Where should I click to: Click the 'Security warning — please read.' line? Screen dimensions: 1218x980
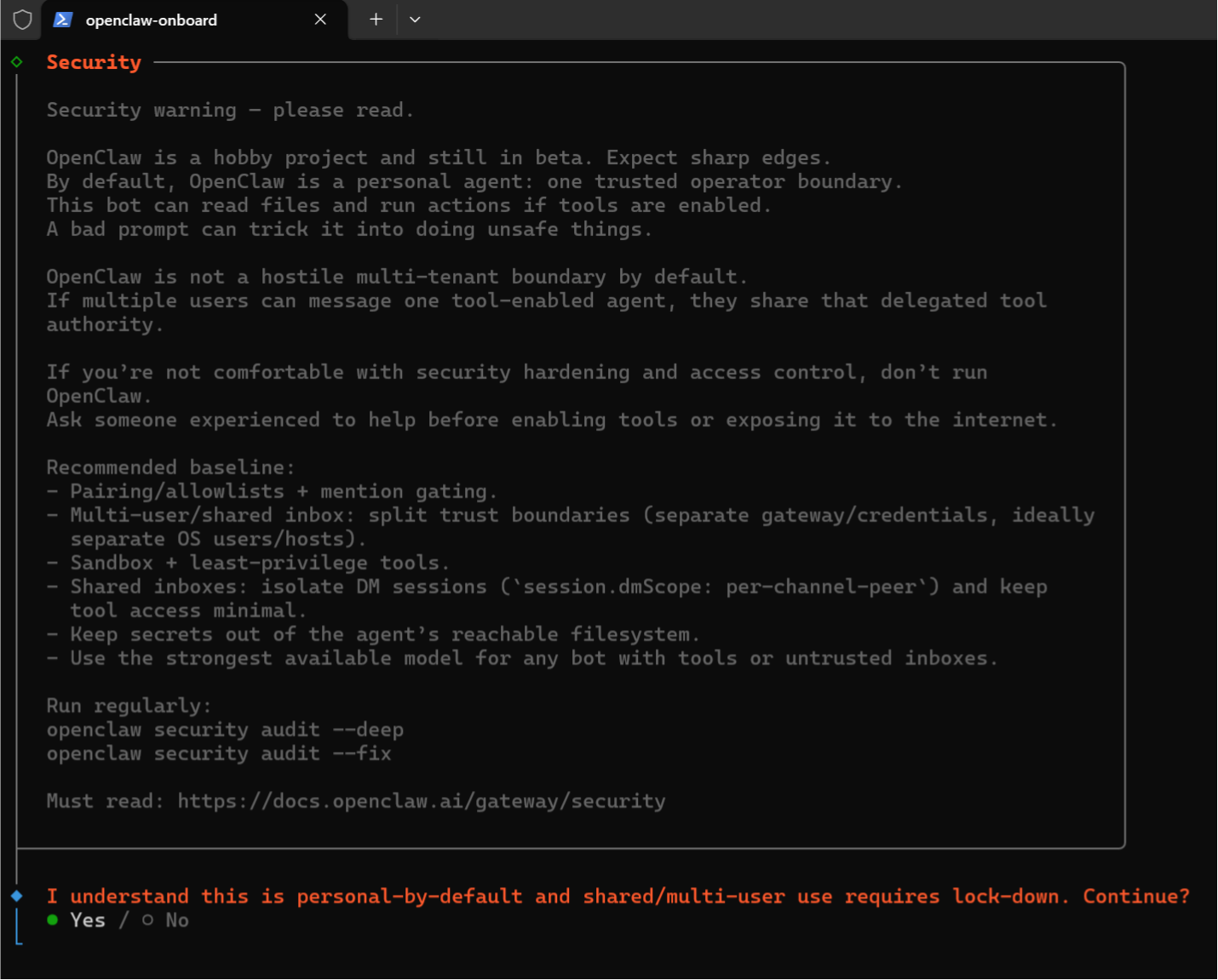point(230,110)
